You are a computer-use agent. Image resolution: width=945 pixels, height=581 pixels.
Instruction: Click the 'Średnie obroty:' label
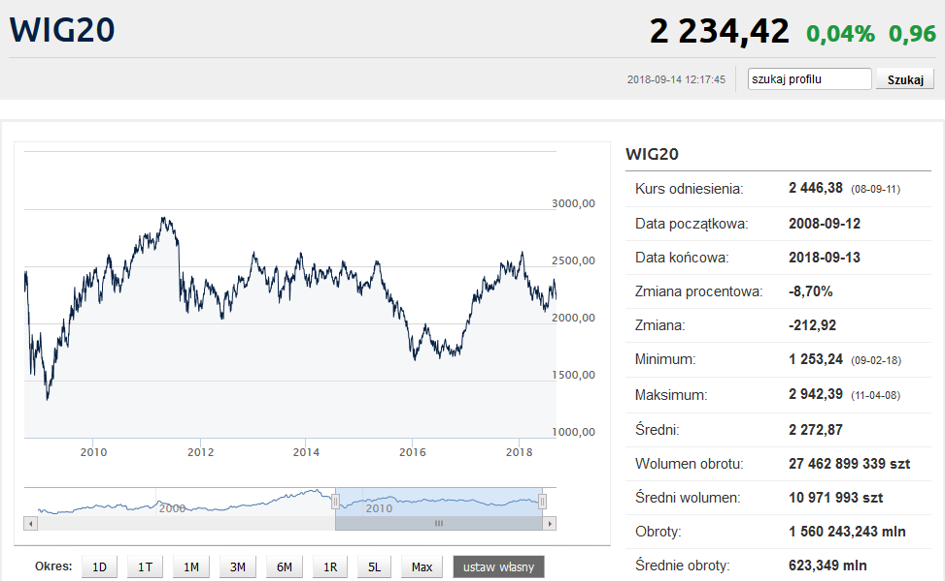pos(682,565)
